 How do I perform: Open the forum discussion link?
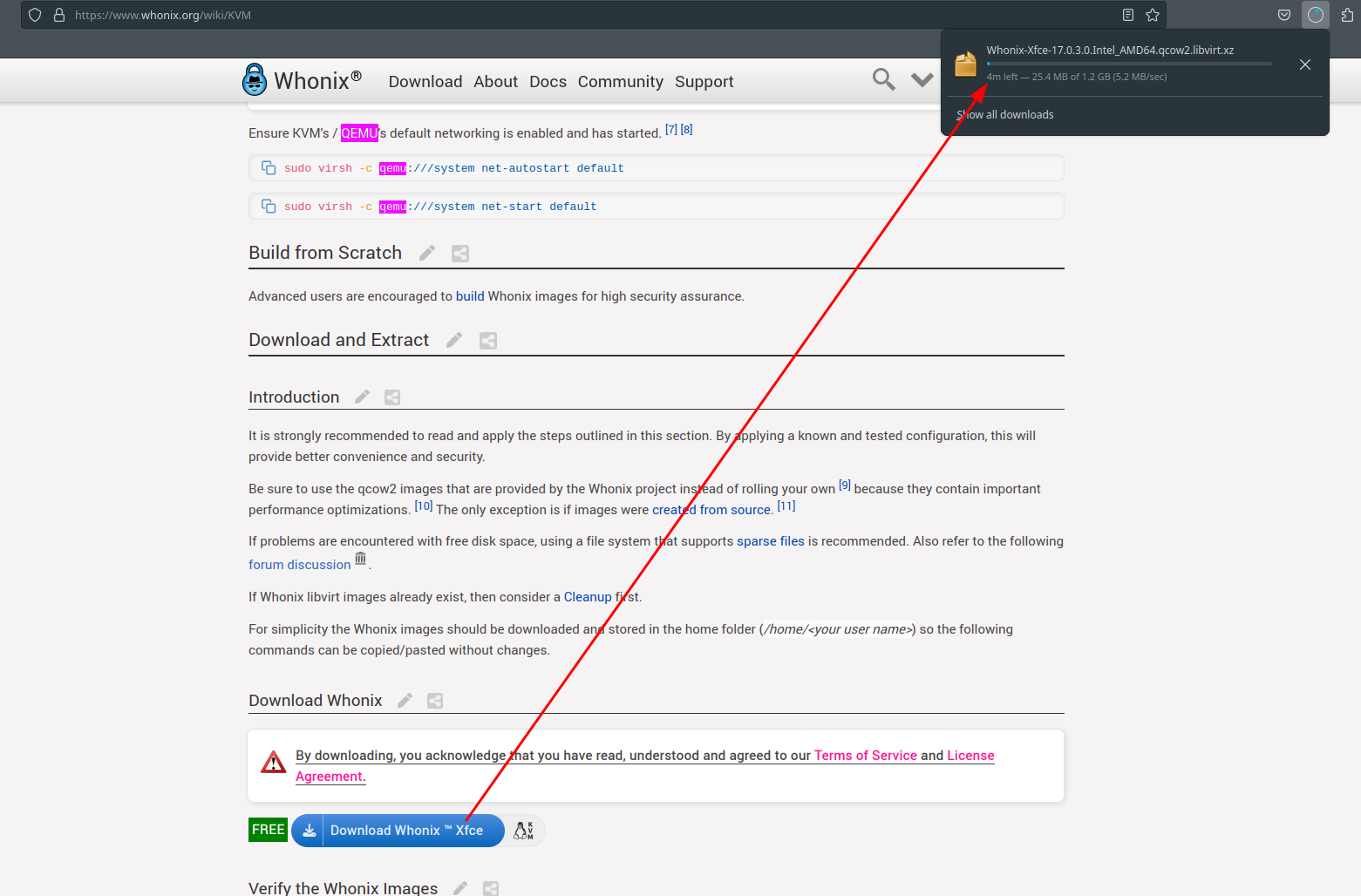300,565
